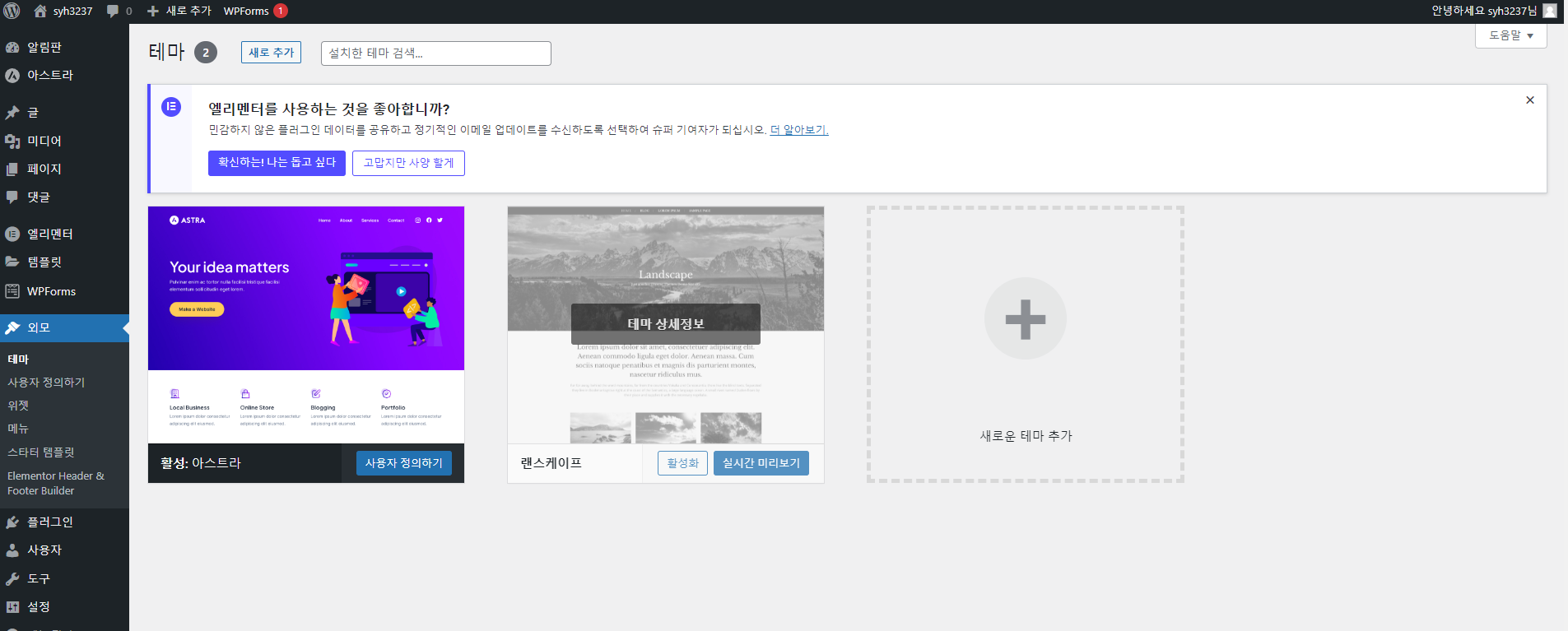Click the WordPress logo in admin bar
Screen dimensions: 1568x631
point(12,11)
